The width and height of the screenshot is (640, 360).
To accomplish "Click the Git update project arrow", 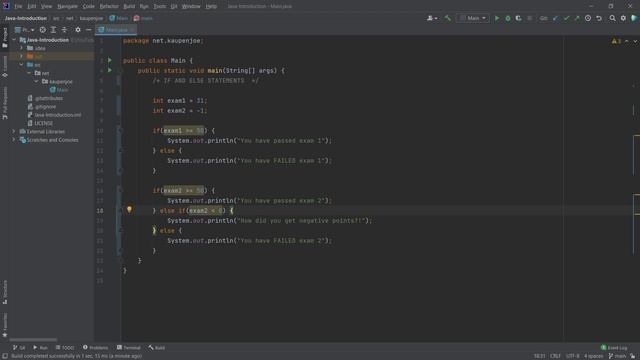I will click(x=556, y=18).
